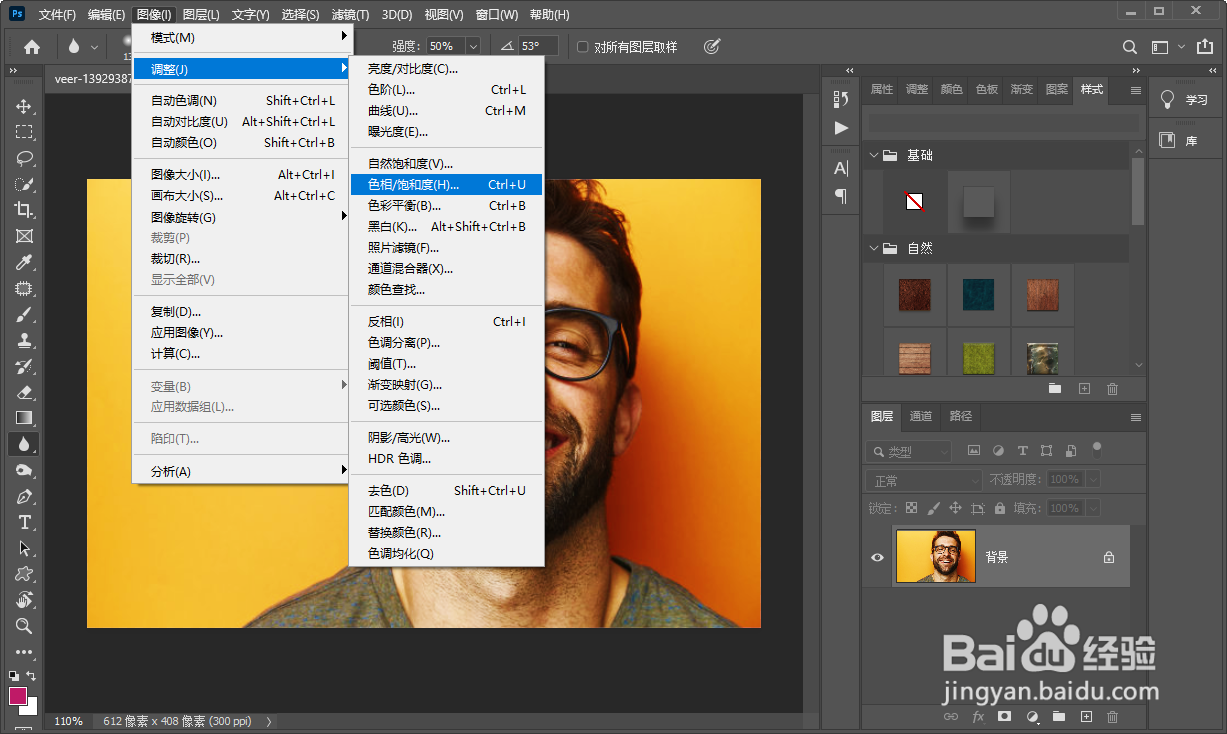Click Add layer style fx icon
The width and height of the screenshot is (1227, 734).
[978, 717]
